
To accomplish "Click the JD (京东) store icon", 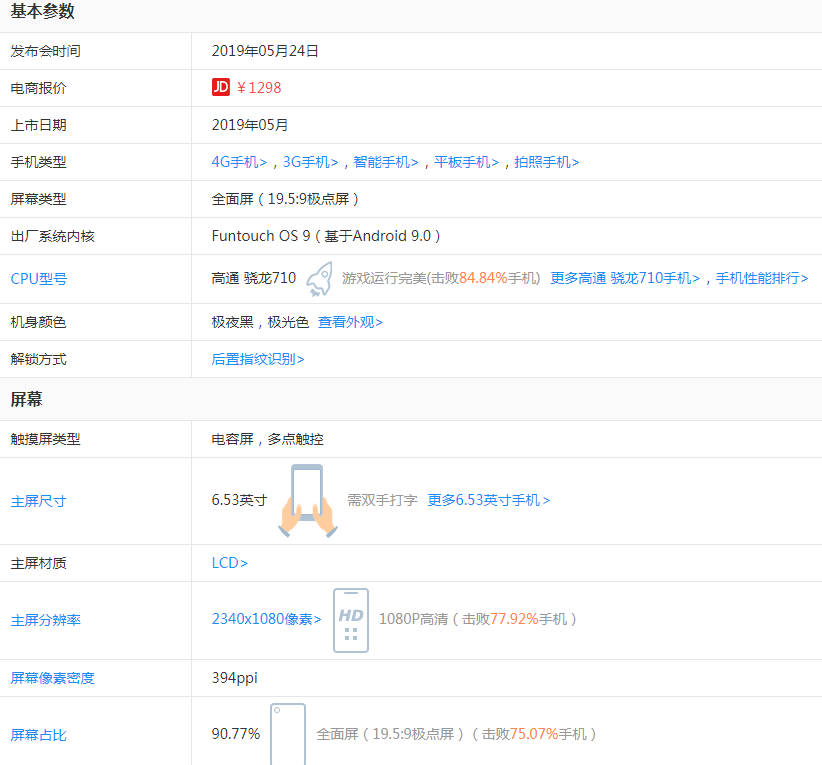I will (x=219, y=88).
